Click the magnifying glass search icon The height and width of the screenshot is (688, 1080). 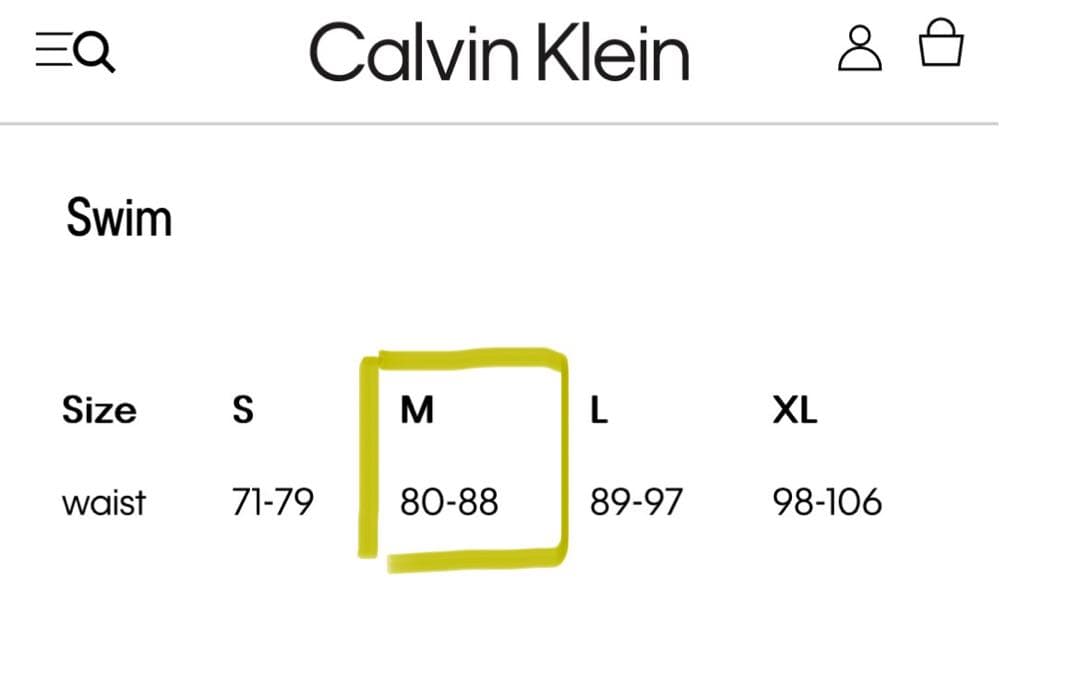tap(95, 51)
